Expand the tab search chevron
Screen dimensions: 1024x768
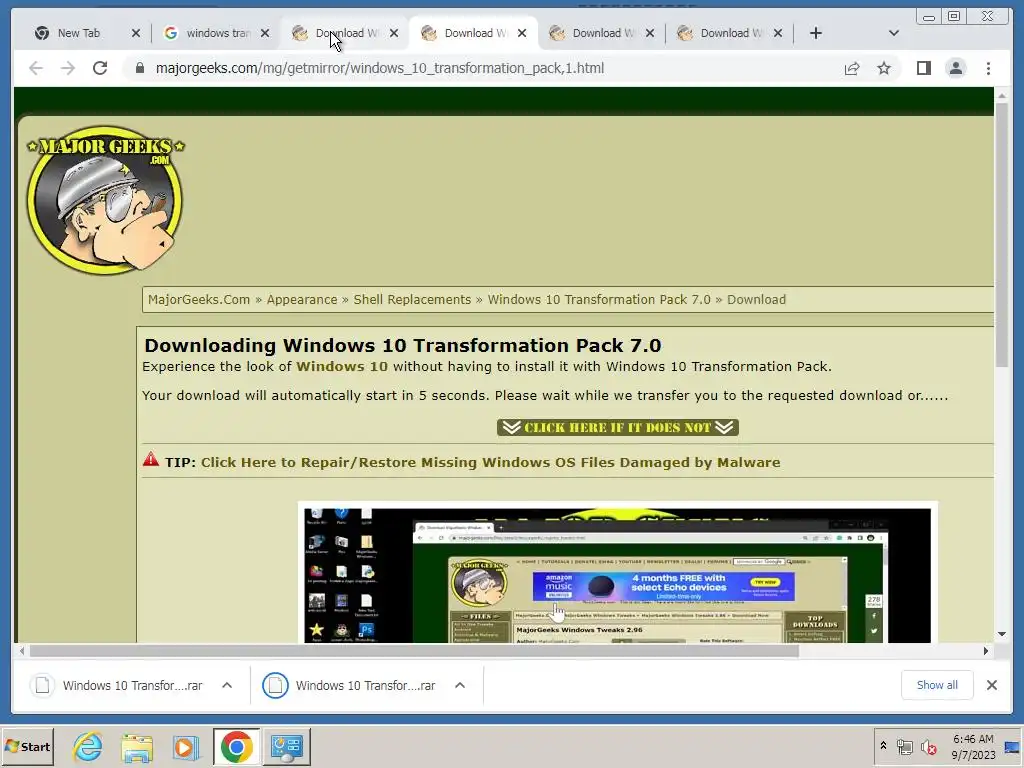click(x=893, y=33)
